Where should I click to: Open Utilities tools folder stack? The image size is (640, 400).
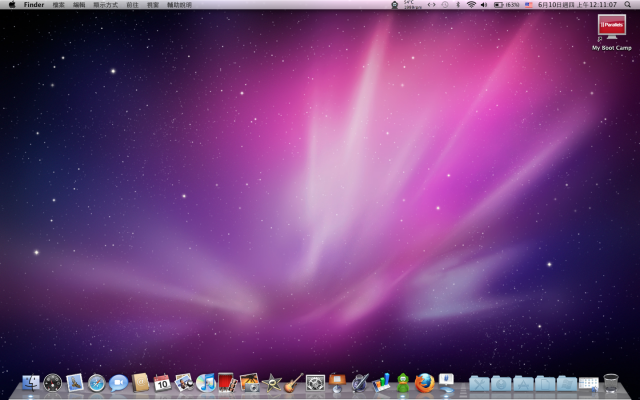coord(479,384)
